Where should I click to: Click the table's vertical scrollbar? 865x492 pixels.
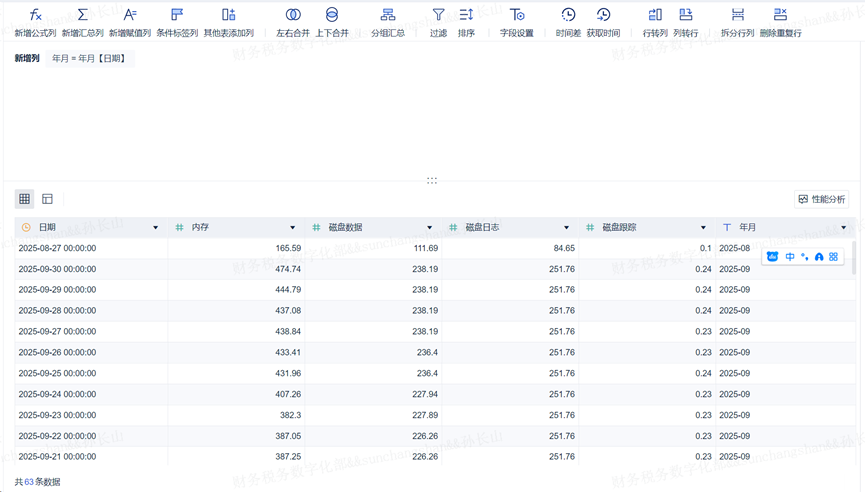click(x=853, y=256)
